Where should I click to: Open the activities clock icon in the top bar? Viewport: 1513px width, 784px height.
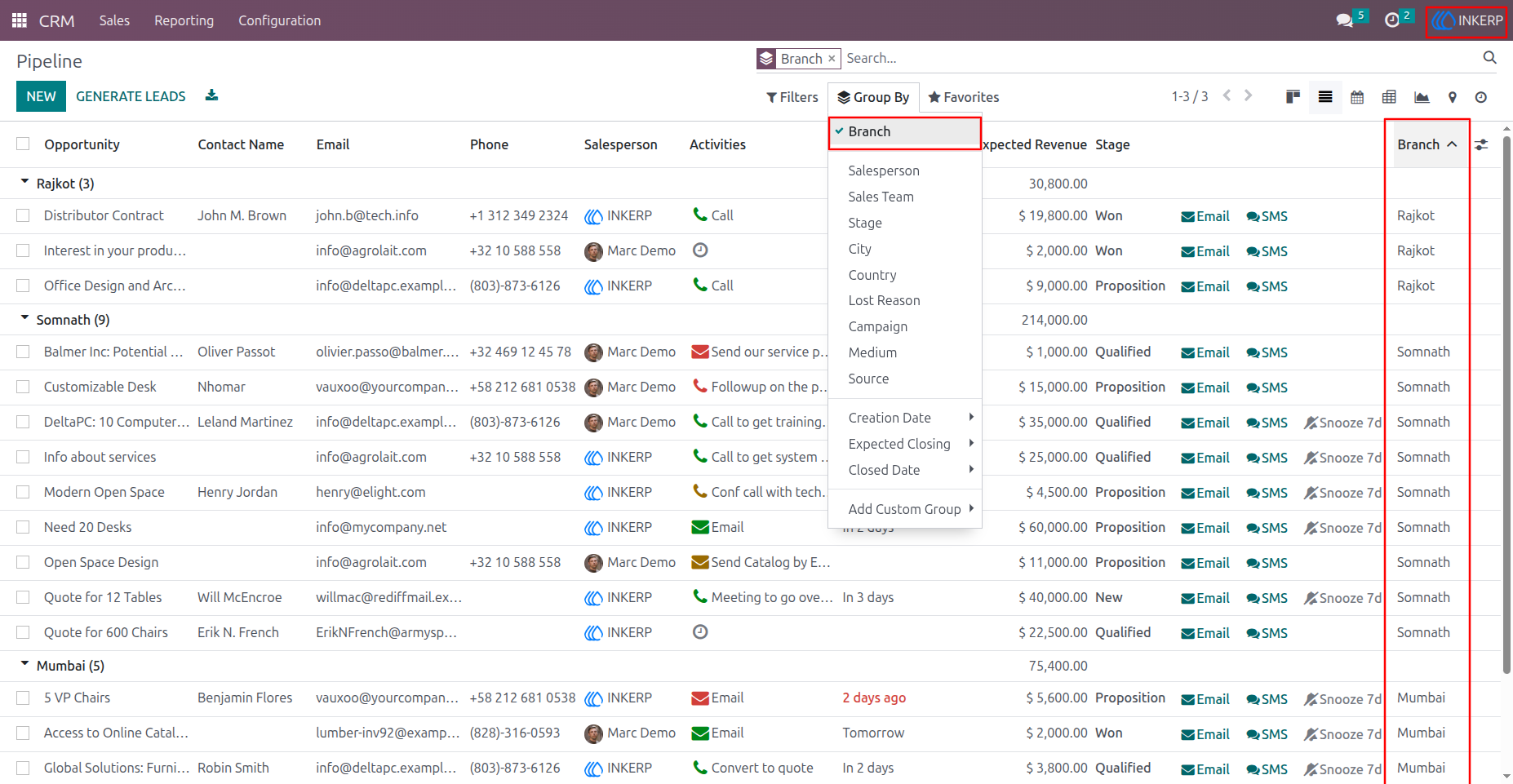(1392, 20)
